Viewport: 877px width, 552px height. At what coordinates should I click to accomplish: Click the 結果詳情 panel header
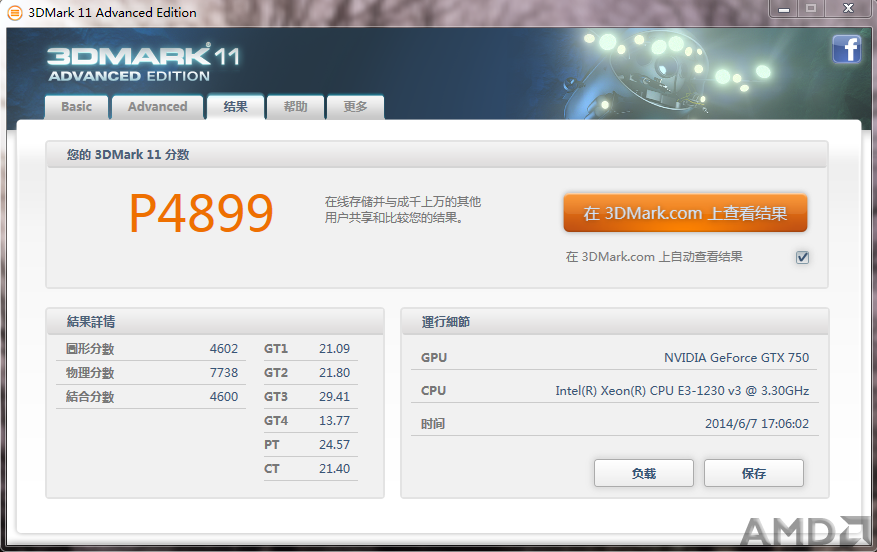(x=215, y=322)
